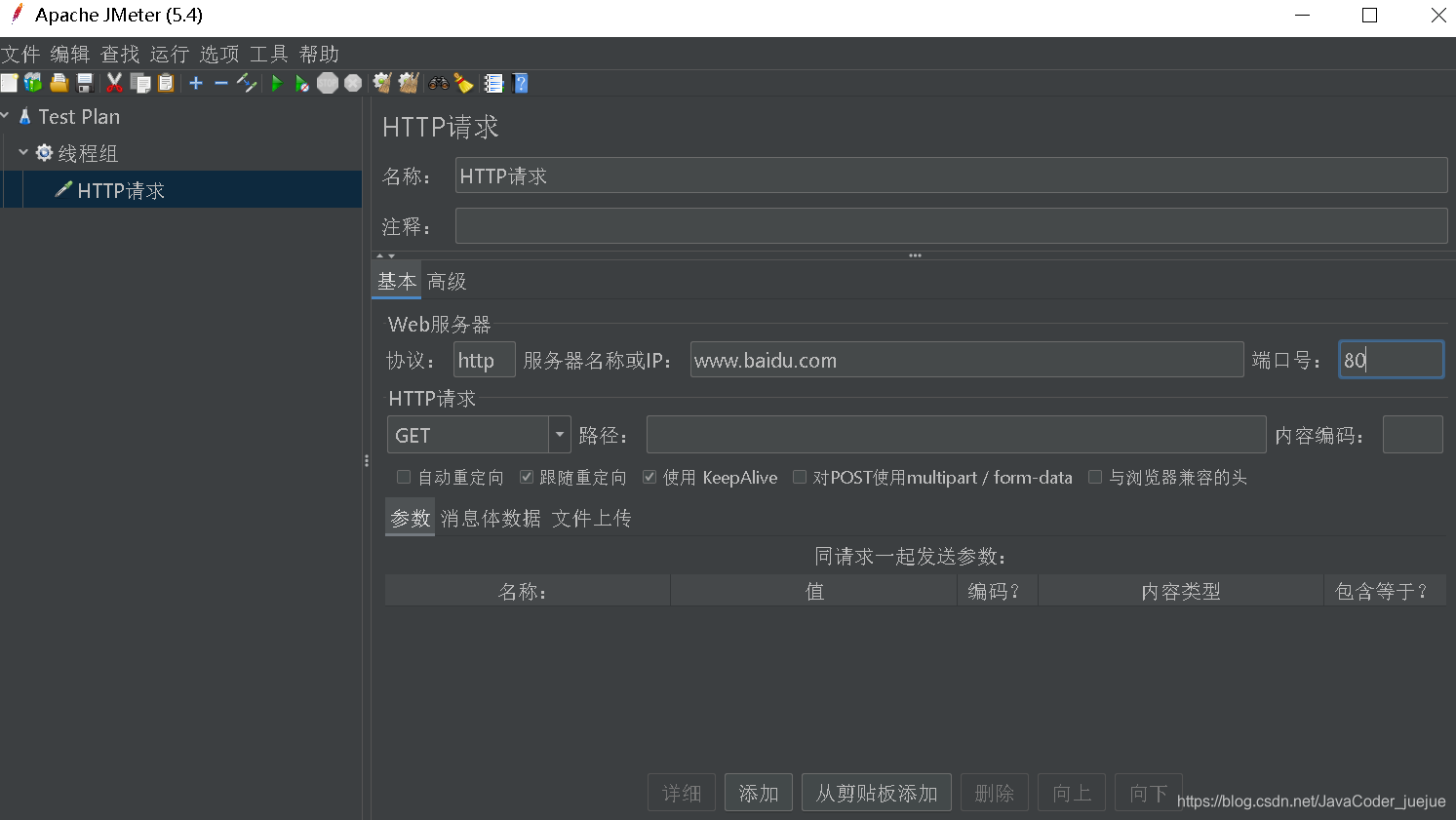Switch to the 基本 tab
Screen dimensions: 1456x820
click(397, 281)
